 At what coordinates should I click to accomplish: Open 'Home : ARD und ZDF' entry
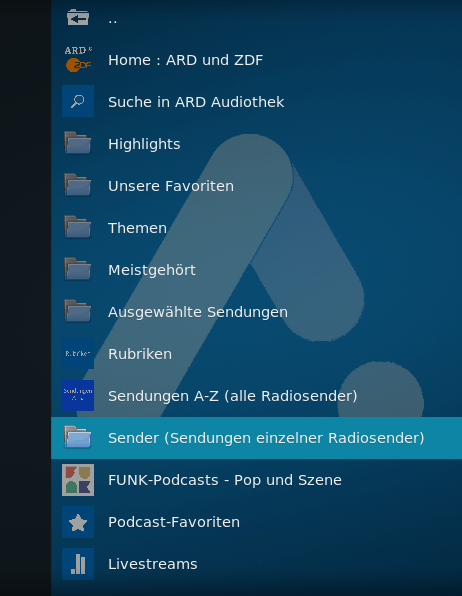click(256, 60)
